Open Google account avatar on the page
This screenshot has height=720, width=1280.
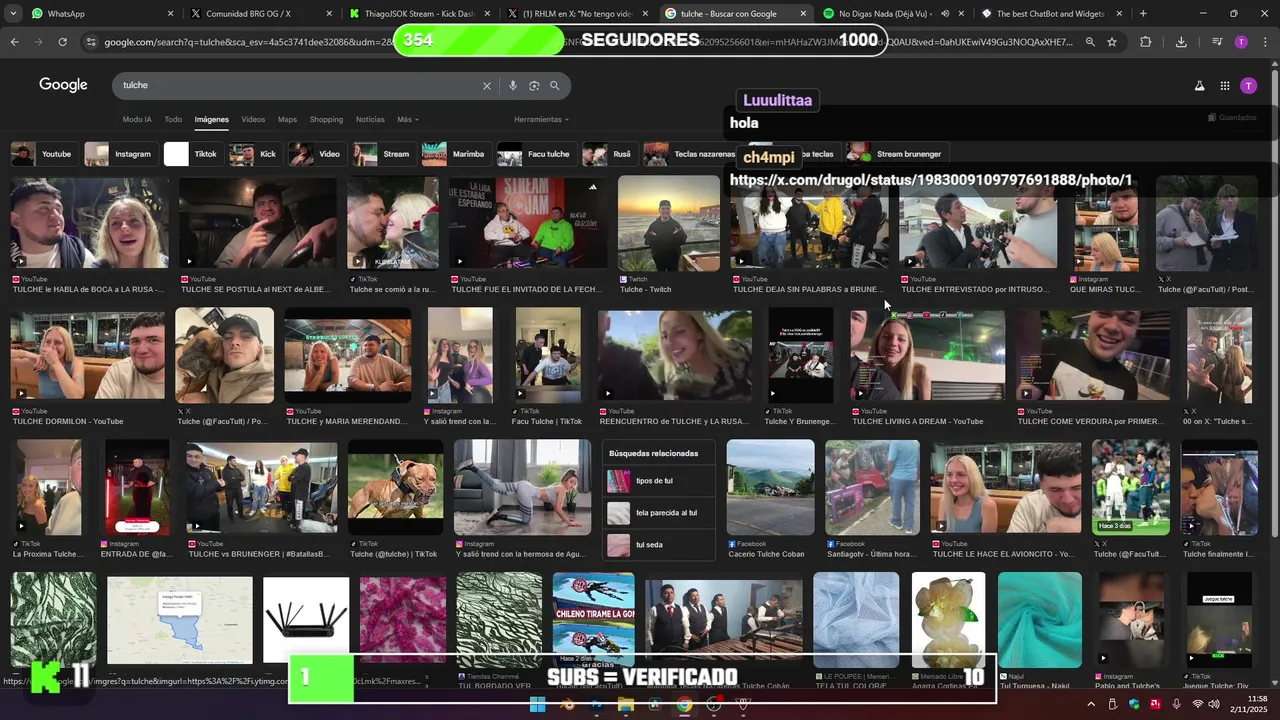1248,86
